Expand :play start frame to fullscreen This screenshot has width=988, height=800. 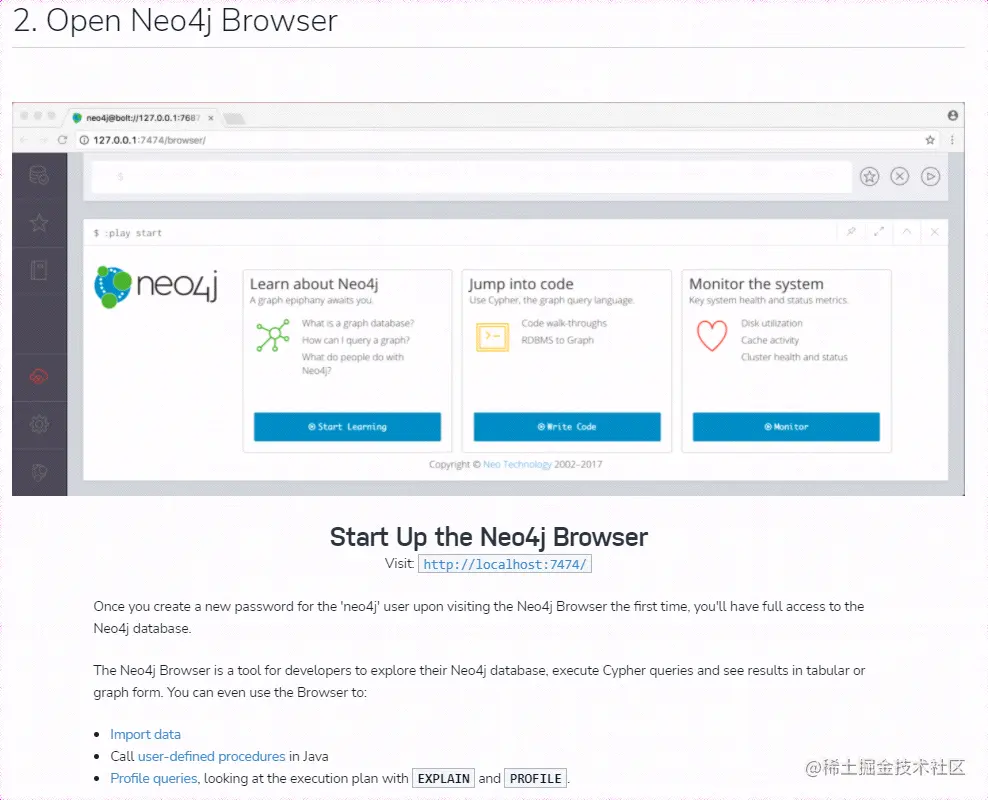(x=879, y=232)
